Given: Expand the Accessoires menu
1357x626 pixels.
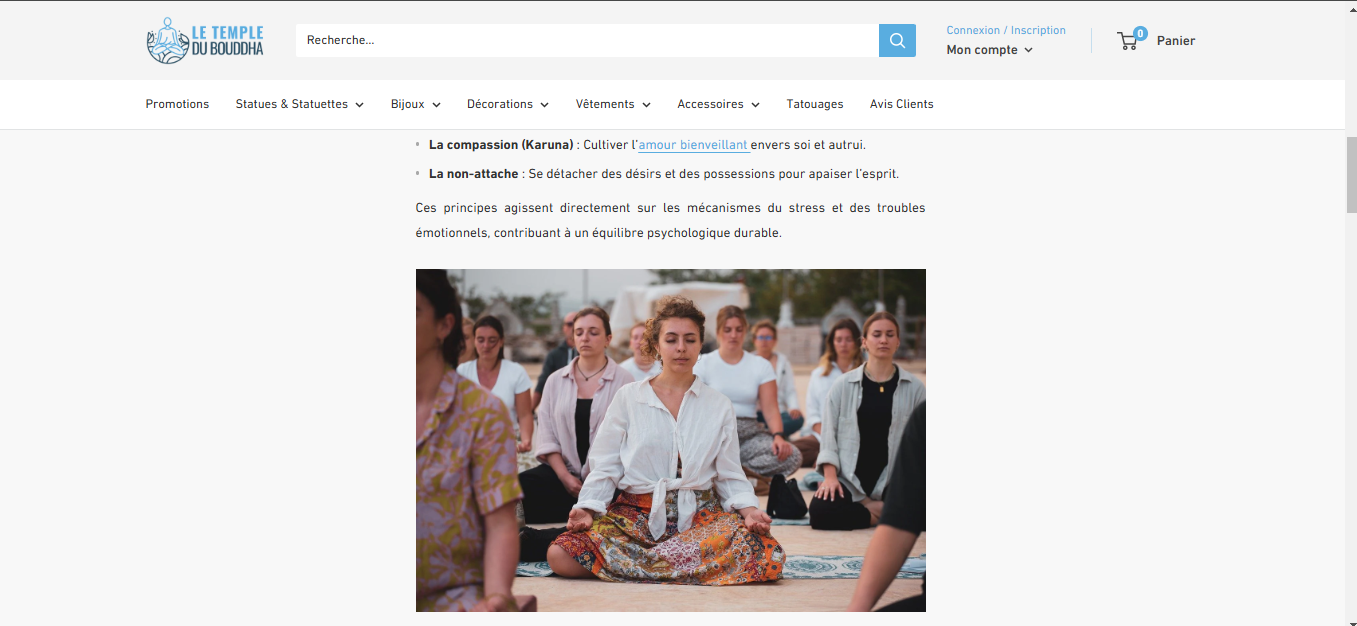Looking at the screenshot, I should tap(718, 104).
